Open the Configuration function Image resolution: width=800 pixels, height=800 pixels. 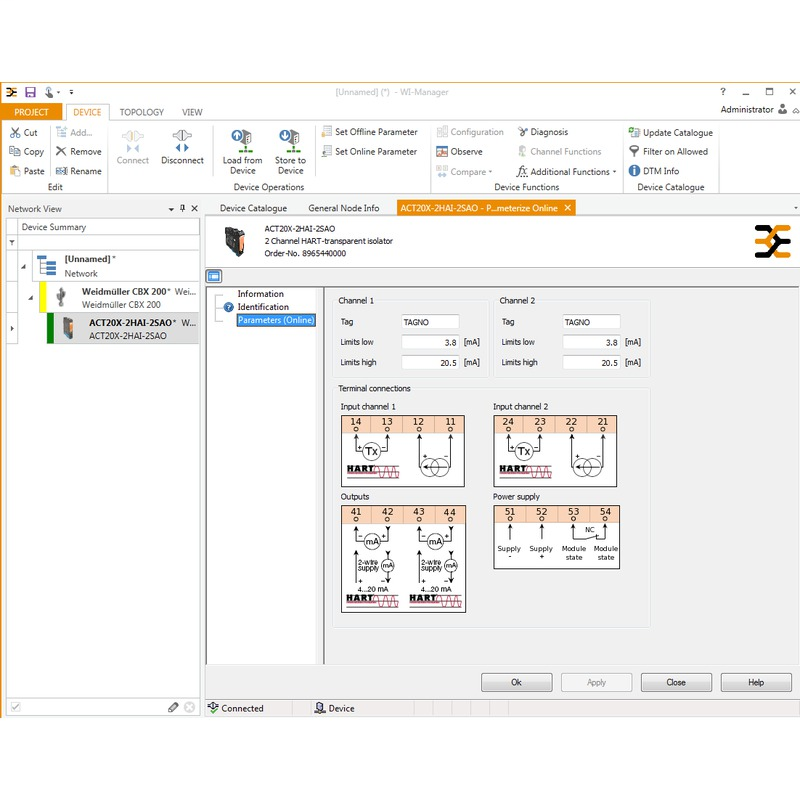tap(470, 132)
